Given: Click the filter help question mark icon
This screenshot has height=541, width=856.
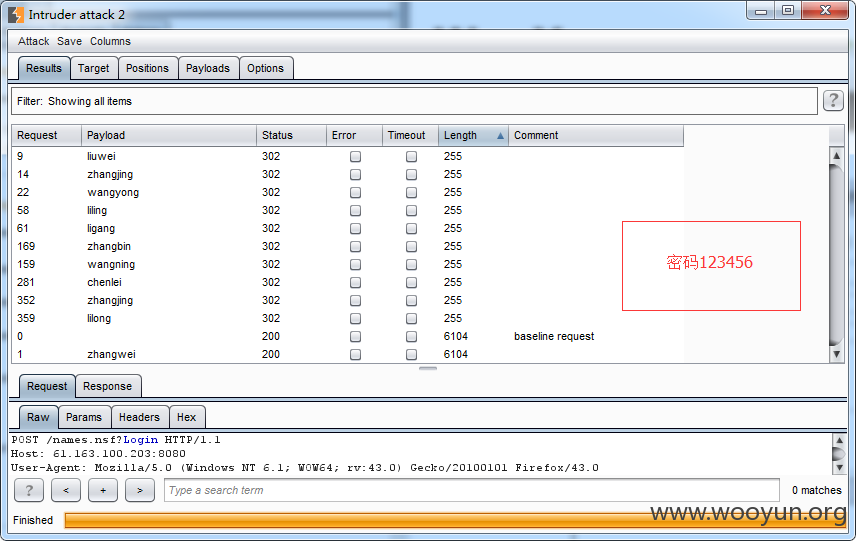Looking at the screenshot, I should tap(833, 100).
